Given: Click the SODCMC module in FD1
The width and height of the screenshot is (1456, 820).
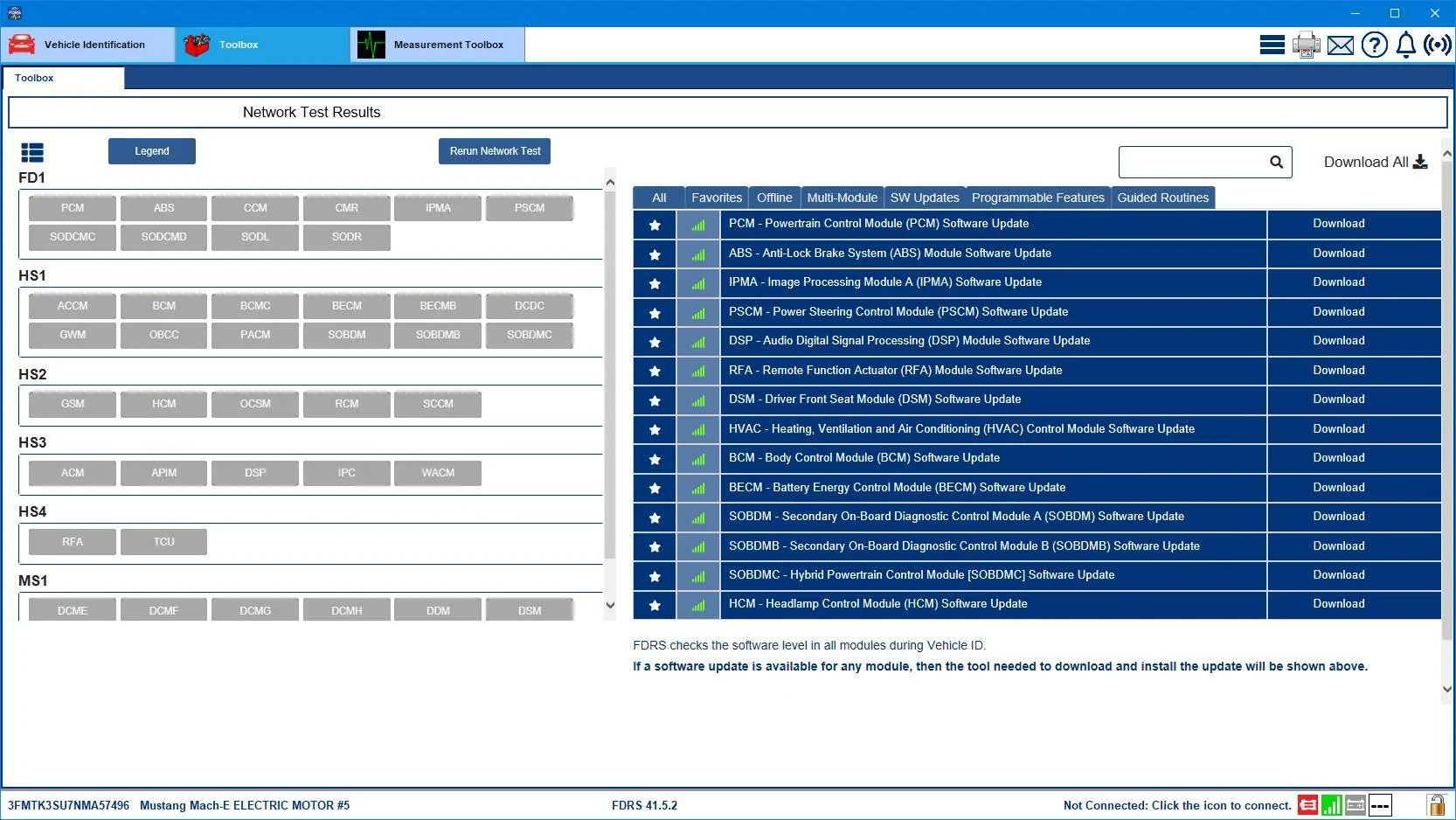Looking at the screenshot, I should (x=73, y=237).
